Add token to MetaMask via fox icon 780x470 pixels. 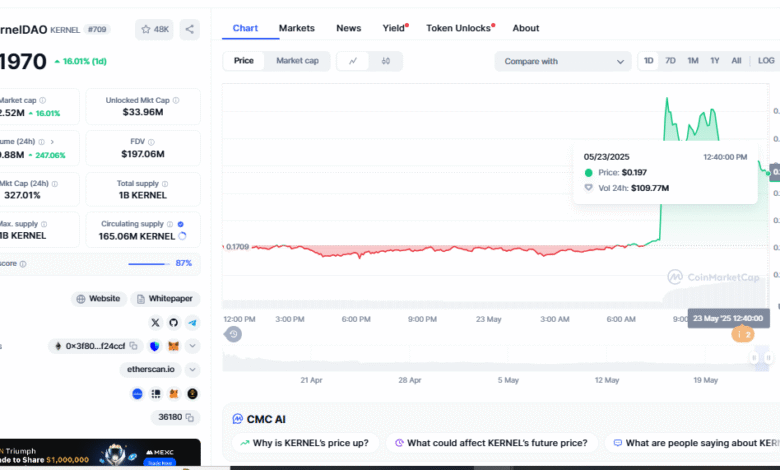click(x=173, y=346)
